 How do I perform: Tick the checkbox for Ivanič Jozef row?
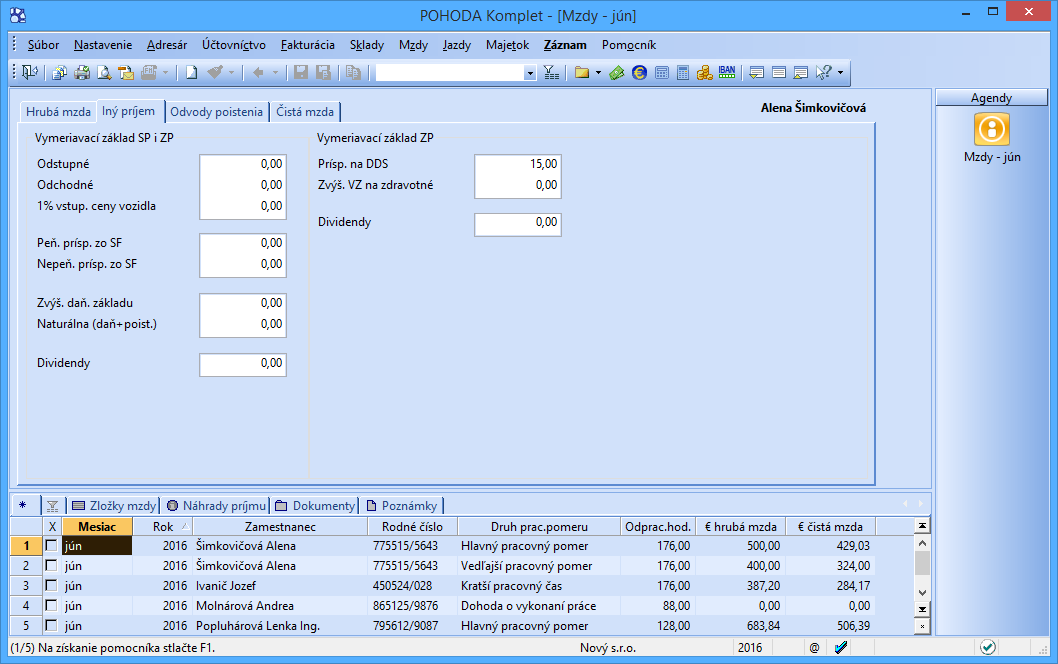point(52,586)
